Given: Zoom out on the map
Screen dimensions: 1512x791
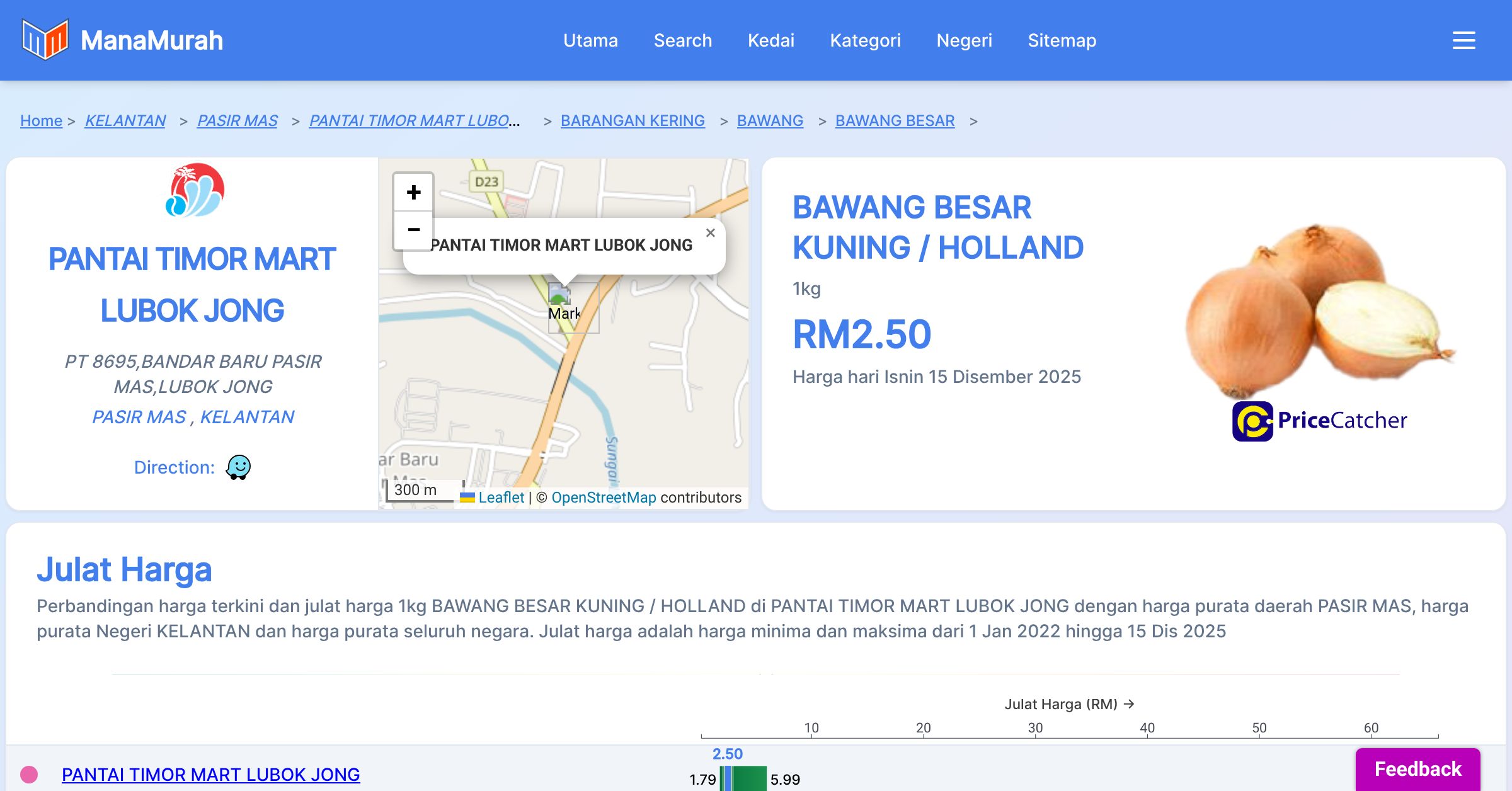Looking at the screenshot, I should (x=413, y=230).
